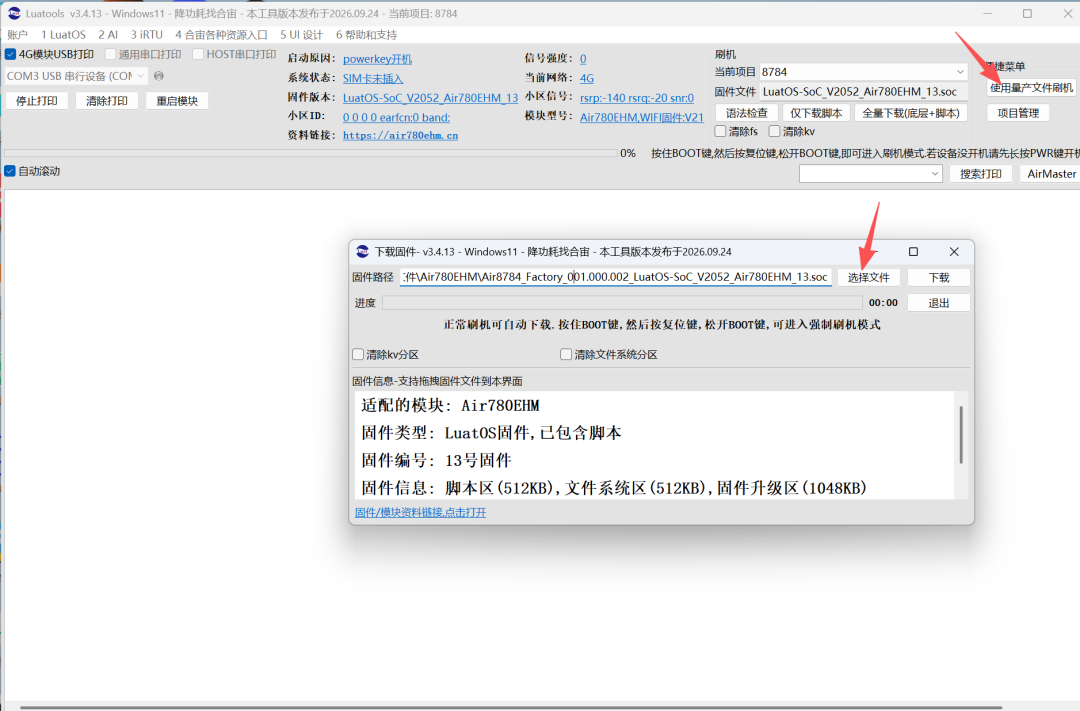Screen dimensions: 1080x711
Task: Click 全量下载(底层+脚本) button
Action: 911,113
